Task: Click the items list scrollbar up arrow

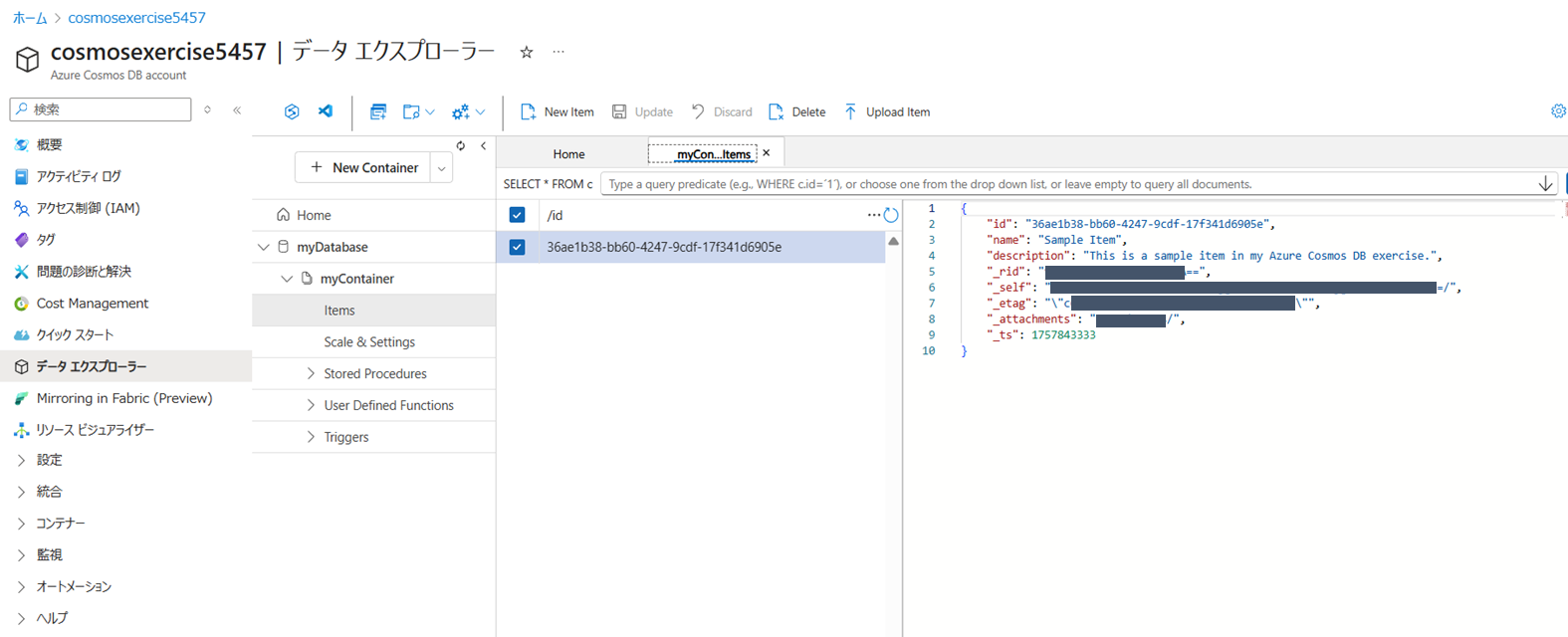Action: [893, 242]
